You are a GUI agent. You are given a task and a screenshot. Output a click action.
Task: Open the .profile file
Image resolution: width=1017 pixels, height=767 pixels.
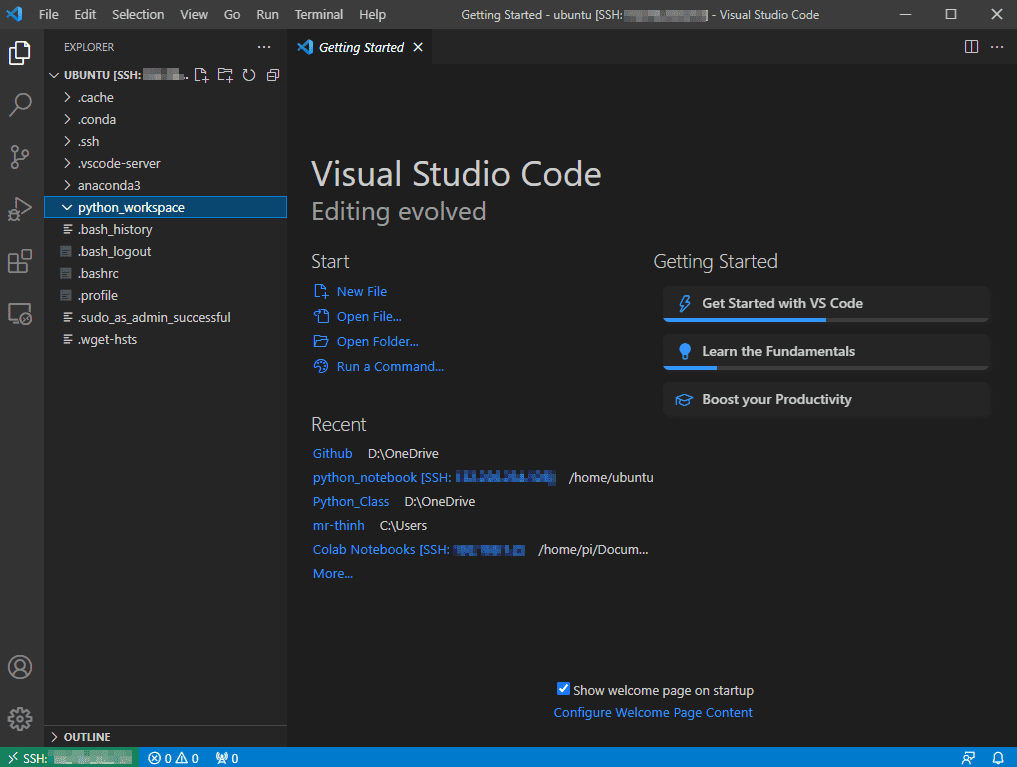click(165, 296)
